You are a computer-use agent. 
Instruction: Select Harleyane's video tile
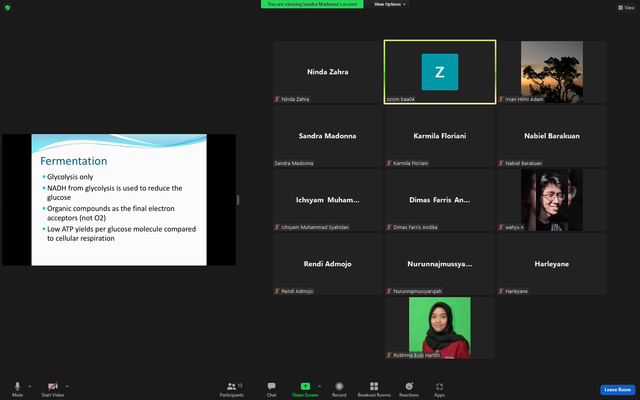[x=552, y=264]
